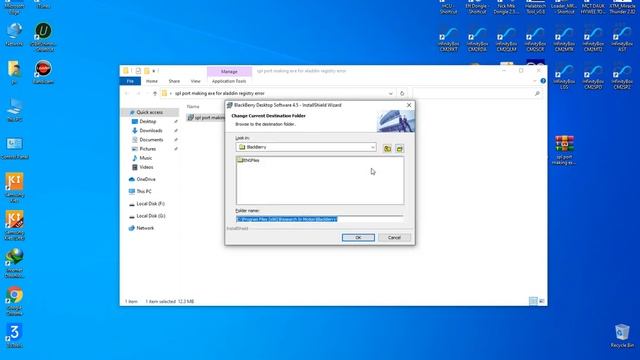
Task: Switch to the View ribbon tab
Action: pos(196,81)
